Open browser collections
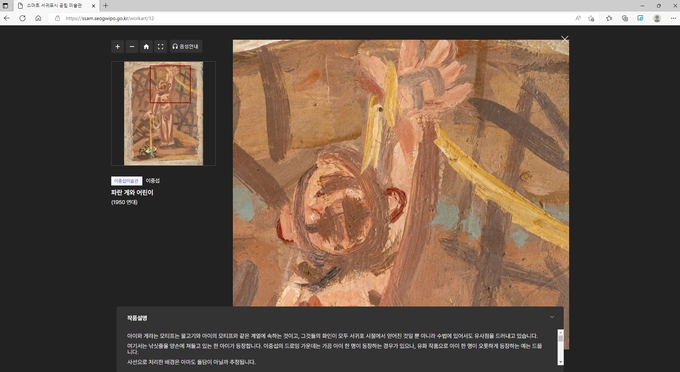 (624, 18)
